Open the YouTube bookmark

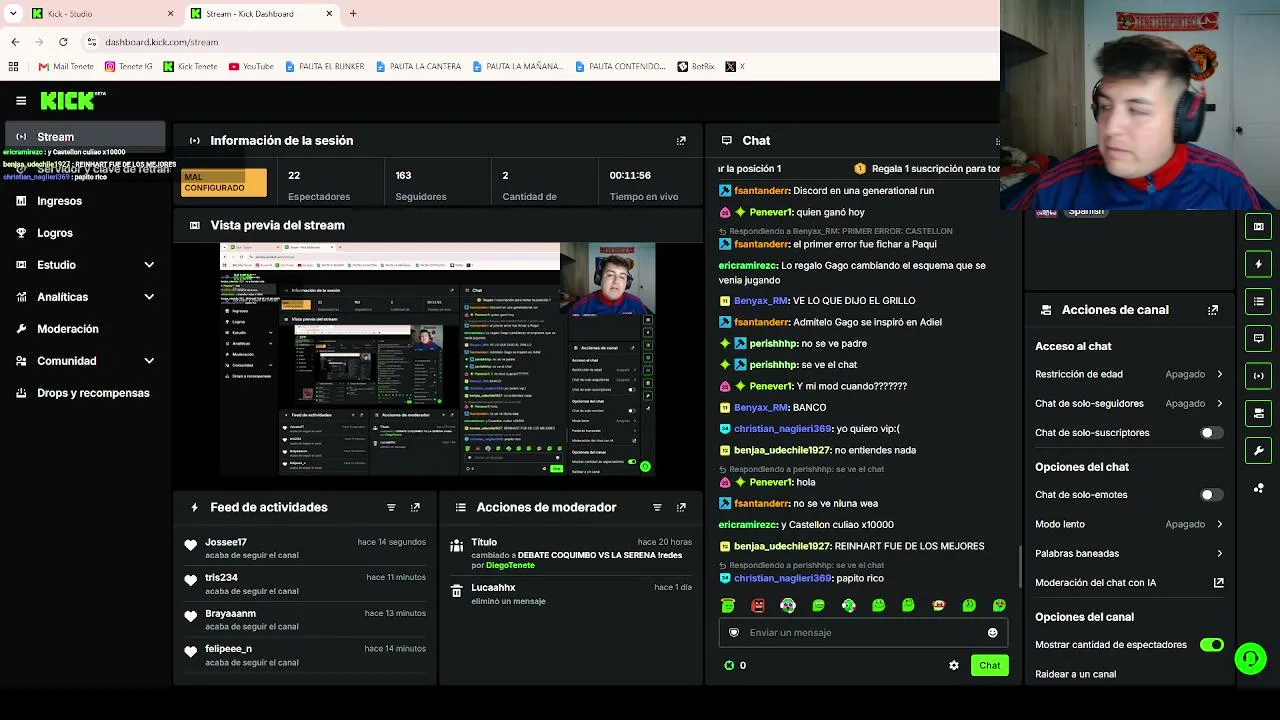pyautogui.click(x=251, y=67)
